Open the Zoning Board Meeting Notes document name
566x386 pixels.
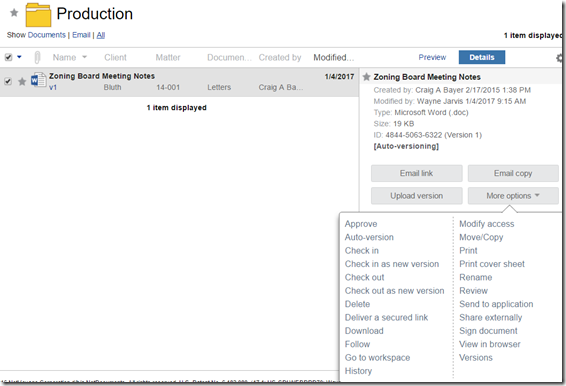(102, 76)
